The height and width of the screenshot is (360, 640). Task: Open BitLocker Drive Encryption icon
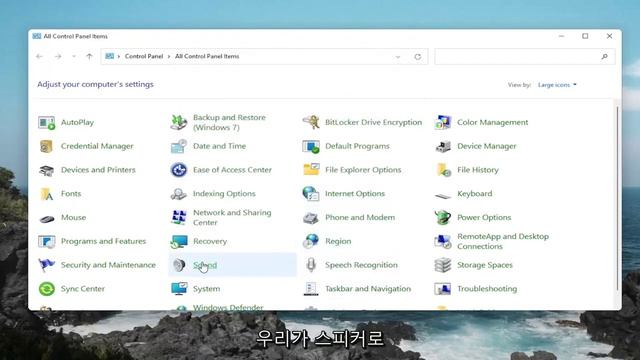pos(311,122)
